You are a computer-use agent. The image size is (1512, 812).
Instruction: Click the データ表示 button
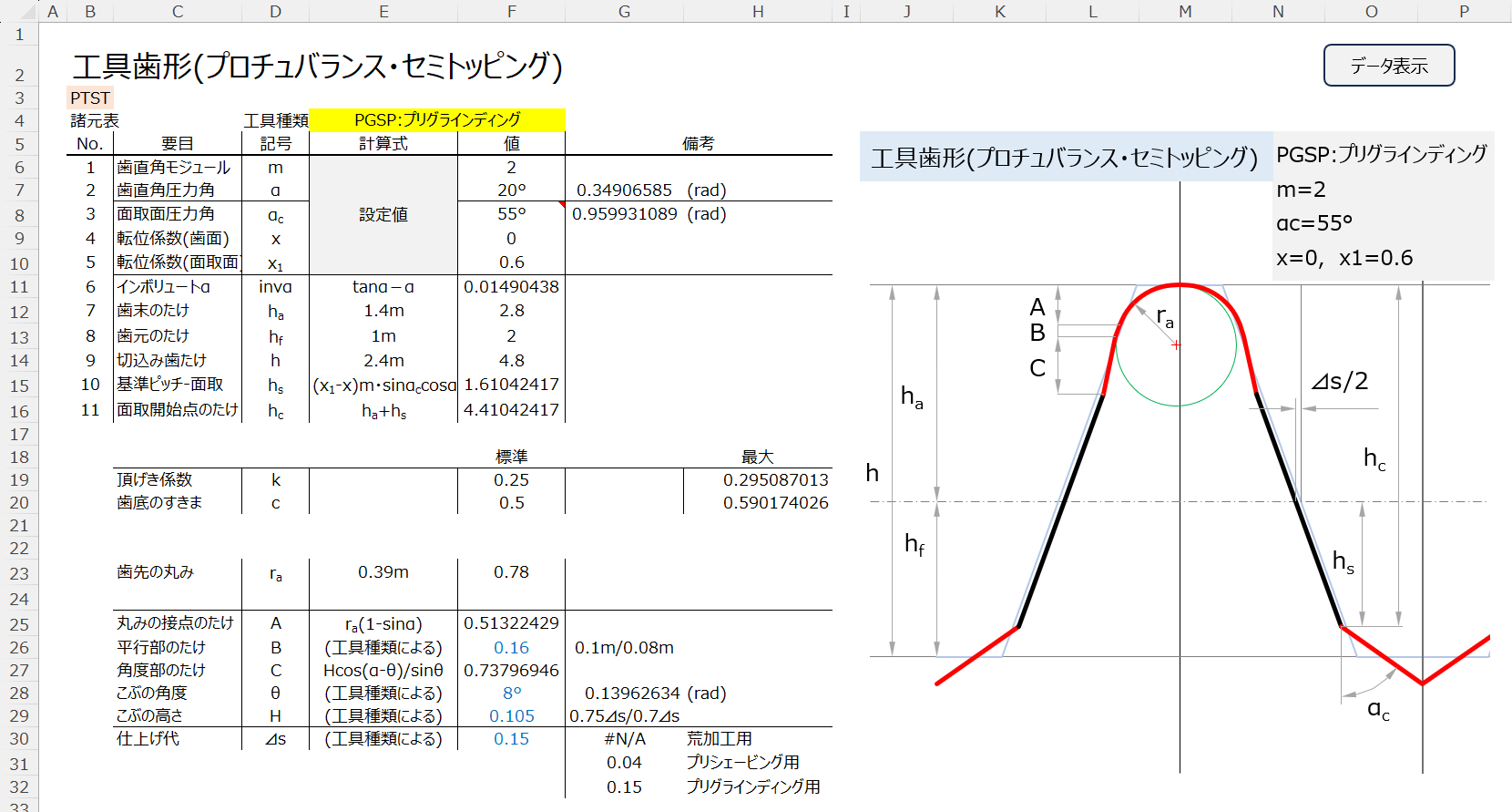pyautogui.click(x=1388, y=66)
